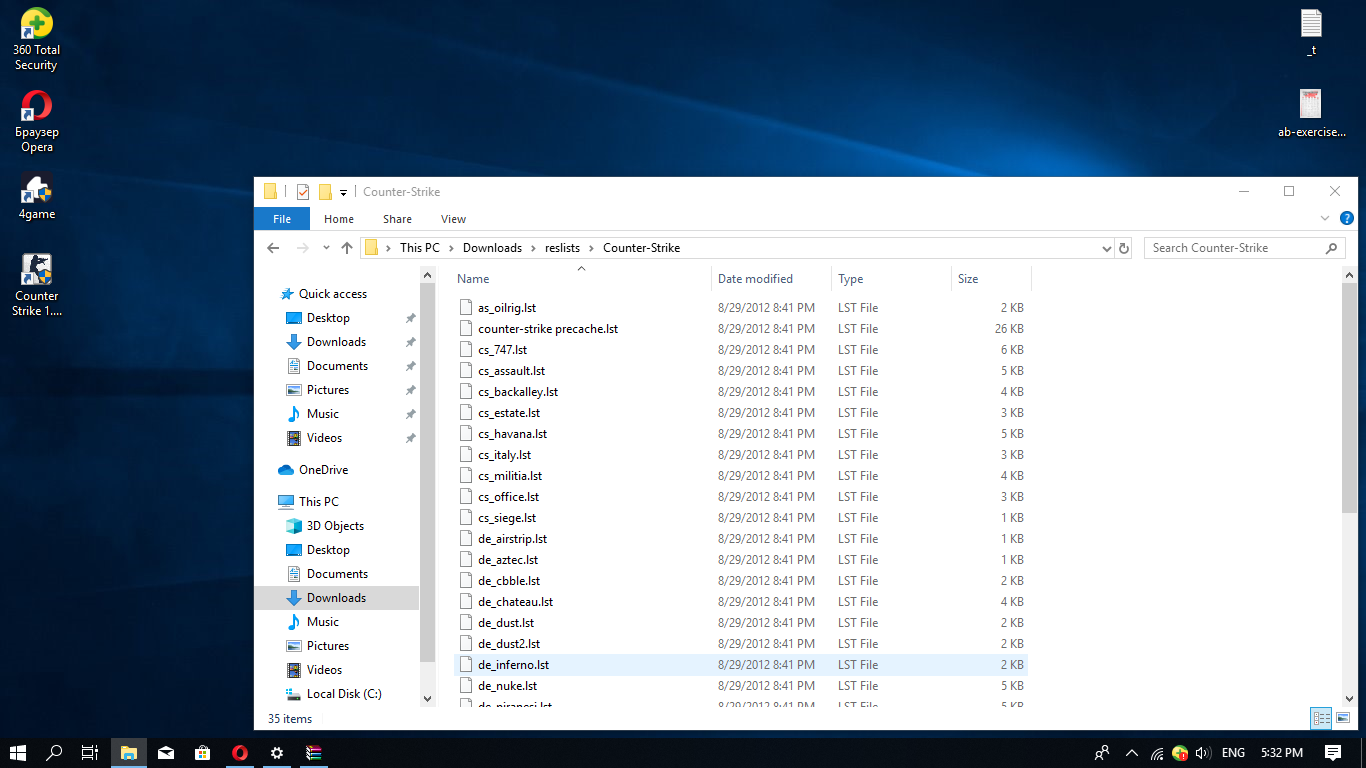Click the New folder icon in Explorer title bar
Image resolution: width=1366 pixels, height=768 pixels.
325,192
